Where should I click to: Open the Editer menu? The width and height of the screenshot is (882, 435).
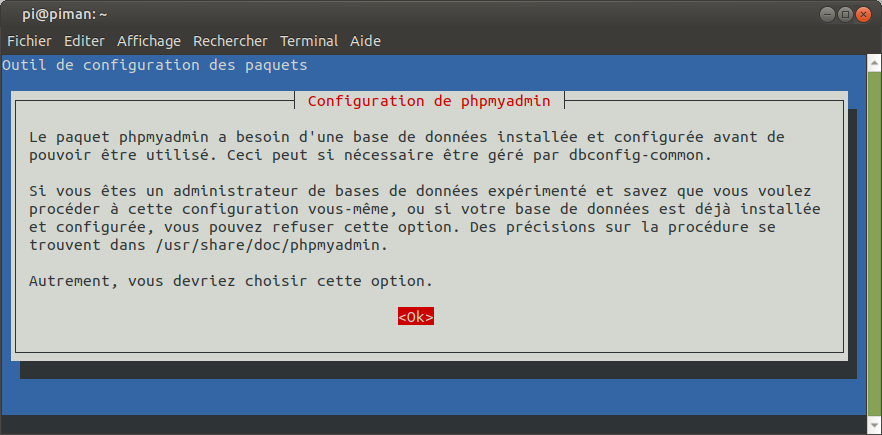coord(84,41)
